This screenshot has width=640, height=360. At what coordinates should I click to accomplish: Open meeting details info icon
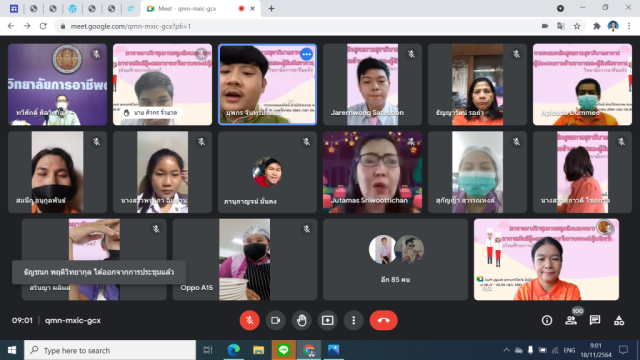coord(547,320)
